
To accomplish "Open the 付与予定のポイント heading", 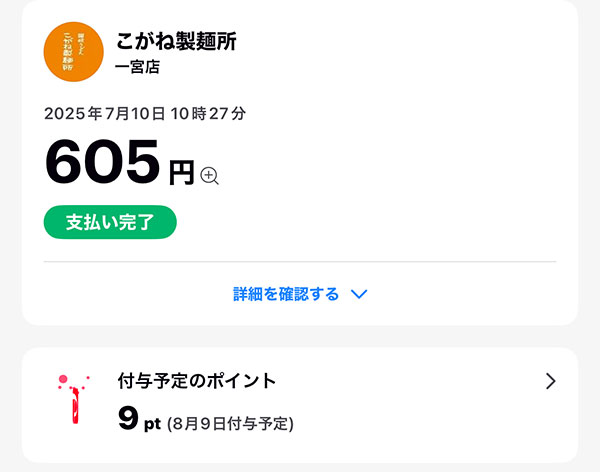I will [x=197, y=381].
